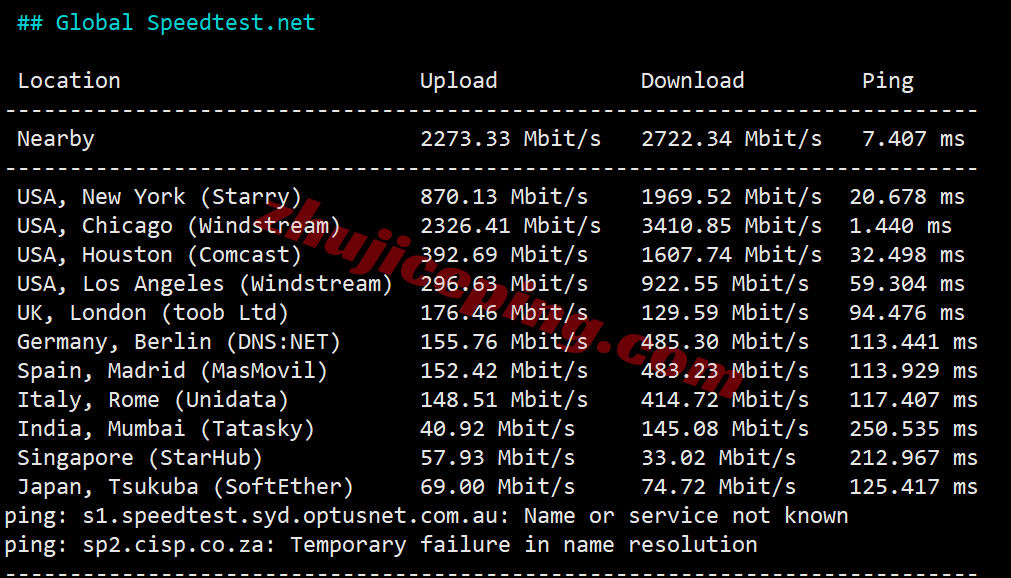Click Chicago ping 1.440 ms

(x=901, y=226)
